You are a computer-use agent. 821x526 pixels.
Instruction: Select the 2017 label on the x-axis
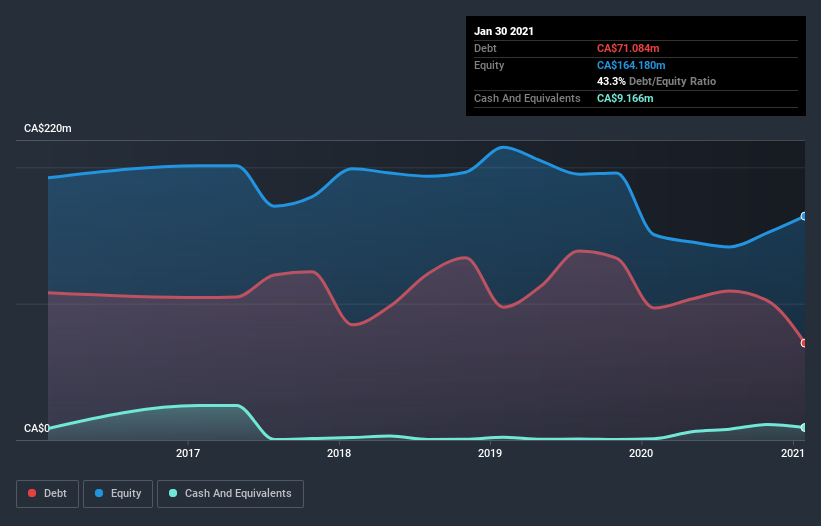[188, 453]
